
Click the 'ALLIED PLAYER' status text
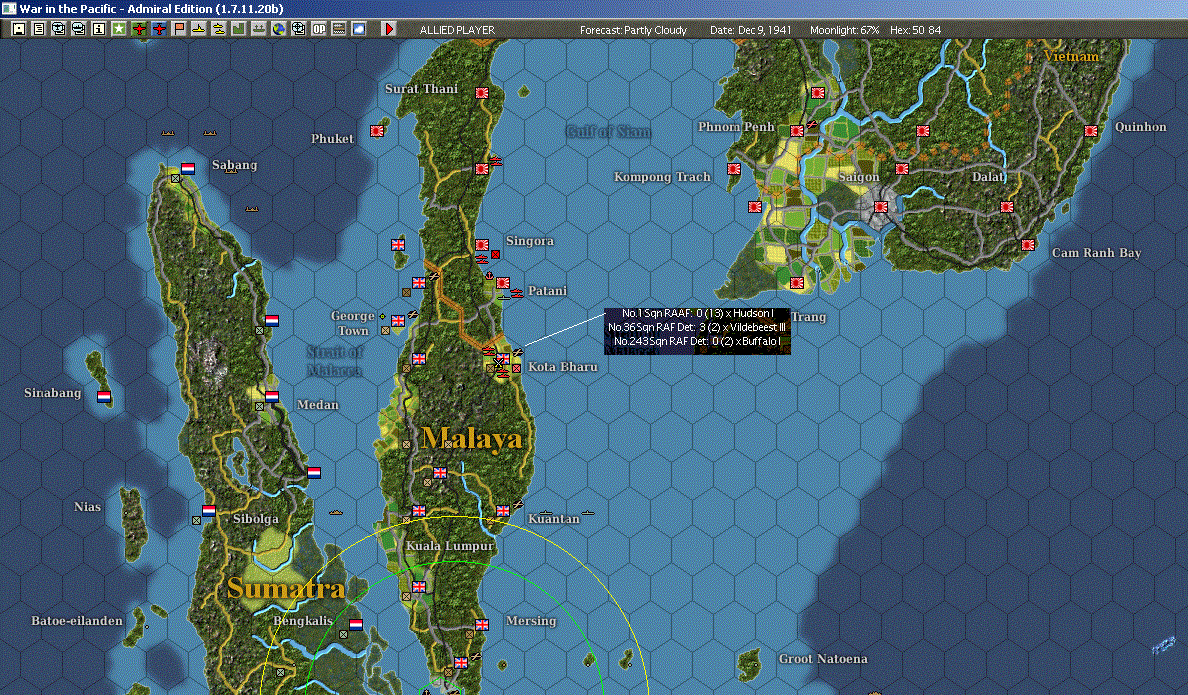click(457, 30)
